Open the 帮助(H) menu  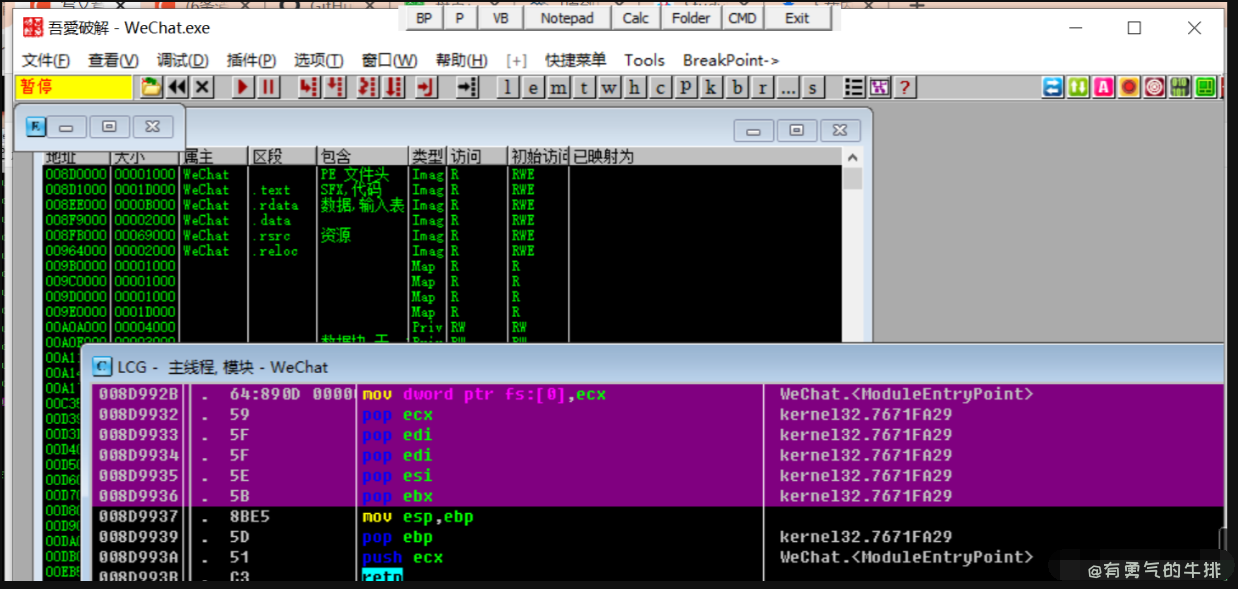(461, 60)
